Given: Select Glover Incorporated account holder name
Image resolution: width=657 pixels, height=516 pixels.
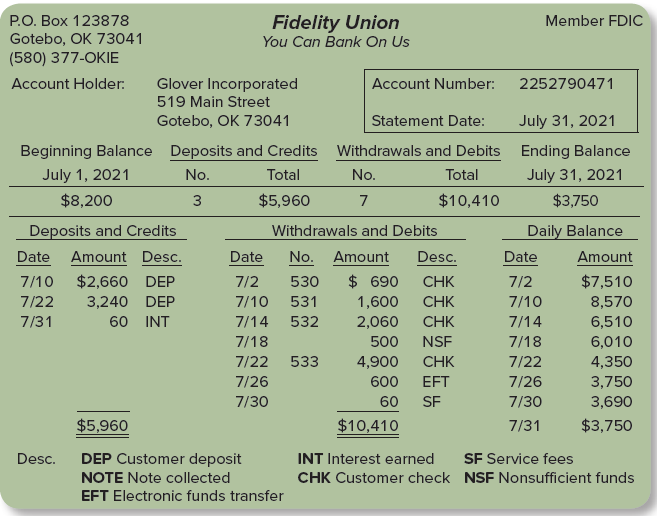Looking at the screenshot, I should coord(227,84).
